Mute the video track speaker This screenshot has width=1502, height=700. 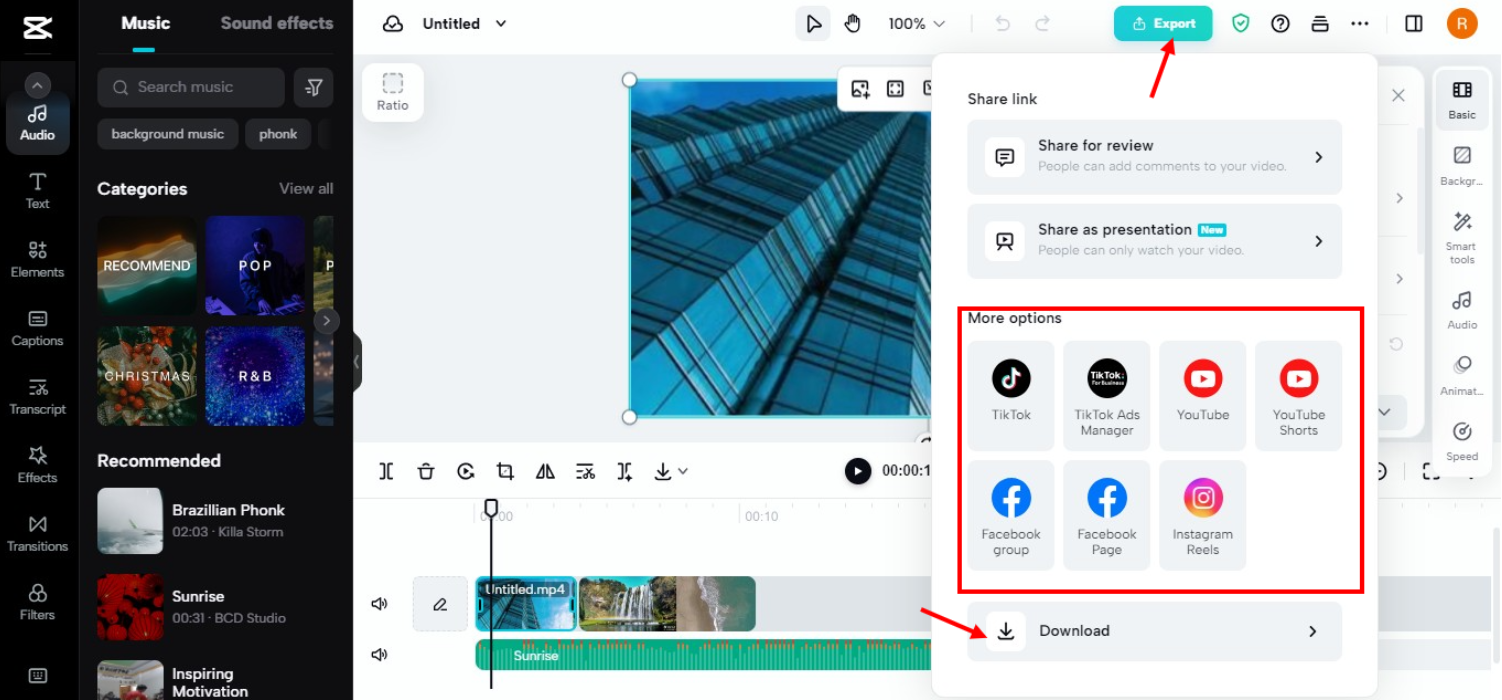coord(379,604)
